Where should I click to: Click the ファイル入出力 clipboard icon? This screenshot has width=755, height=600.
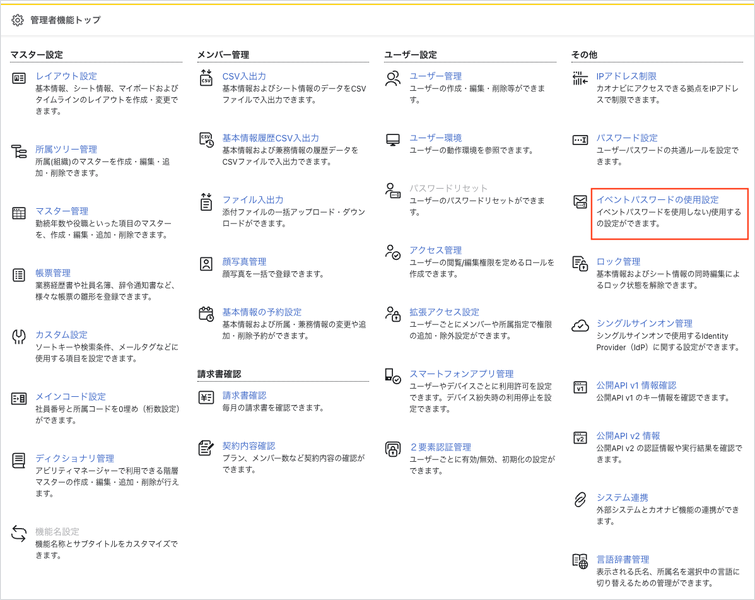pyautogui.click(x=206, y=202)
